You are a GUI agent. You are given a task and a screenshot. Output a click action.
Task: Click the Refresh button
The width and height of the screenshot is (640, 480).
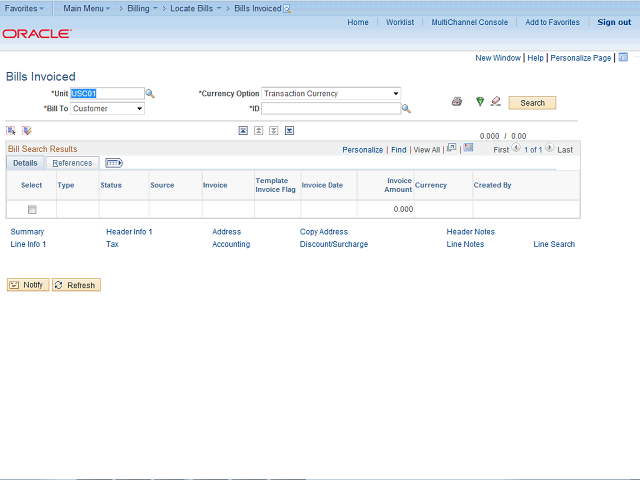pyautogui.click(x=76, y=285)
